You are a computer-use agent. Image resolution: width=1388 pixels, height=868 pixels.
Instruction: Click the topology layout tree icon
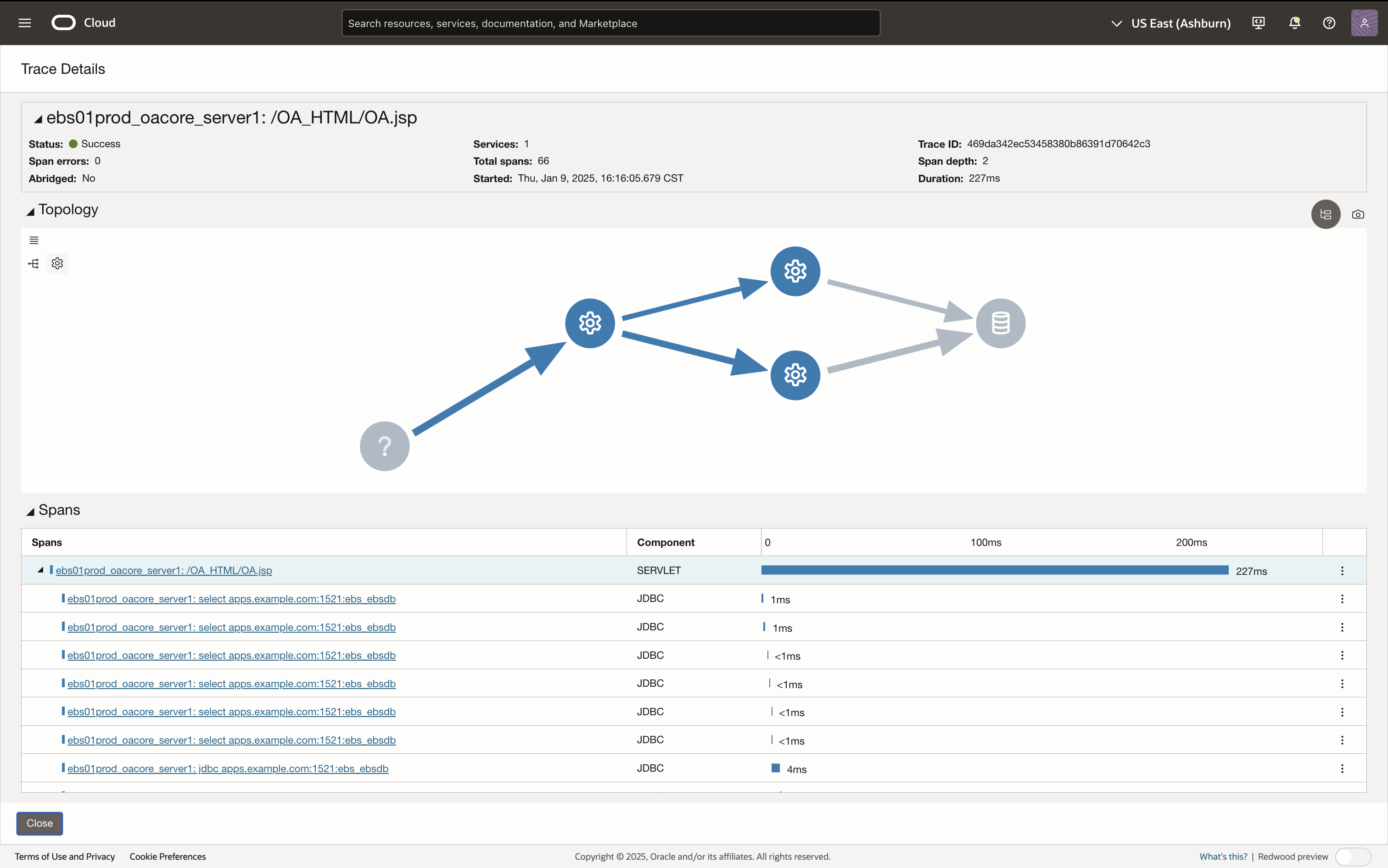(34, 263)
